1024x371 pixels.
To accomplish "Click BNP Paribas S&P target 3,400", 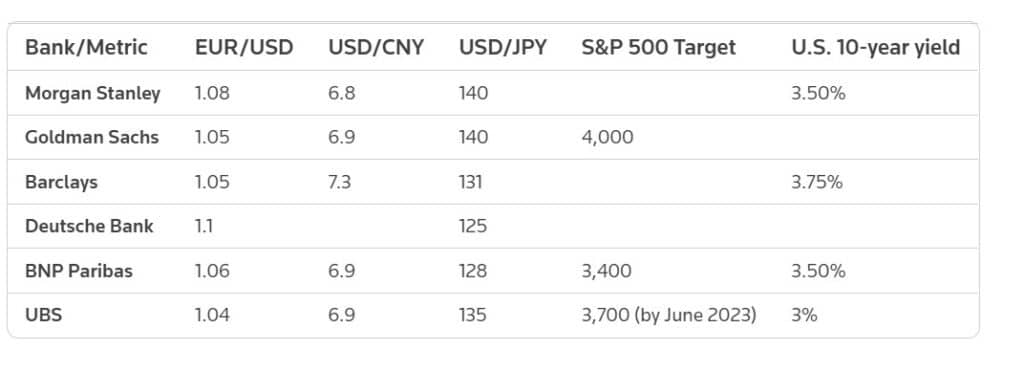I will [607, 270].
